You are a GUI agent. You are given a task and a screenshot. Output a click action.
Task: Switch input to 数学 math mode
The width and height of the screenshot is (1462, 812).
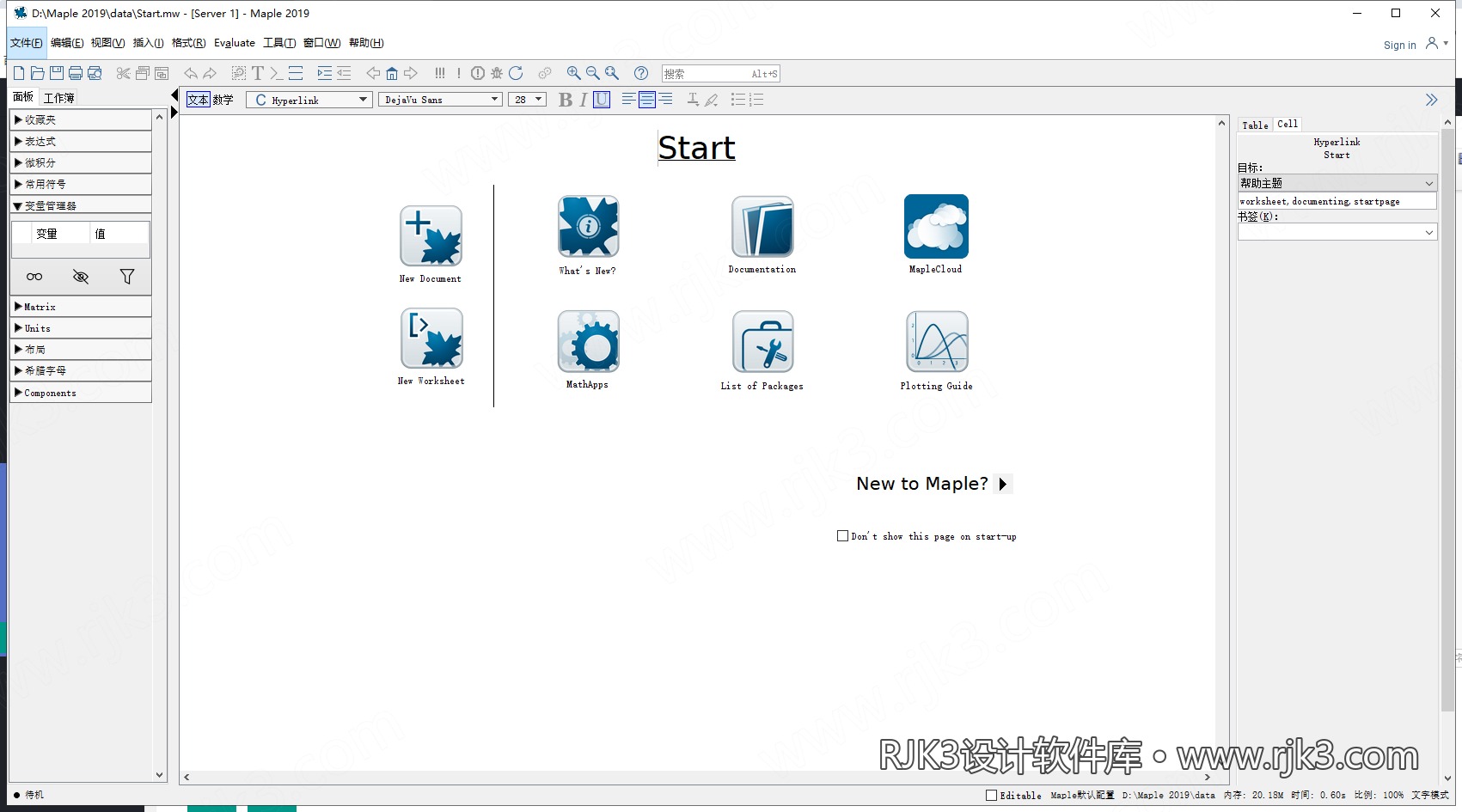(223, 100)
